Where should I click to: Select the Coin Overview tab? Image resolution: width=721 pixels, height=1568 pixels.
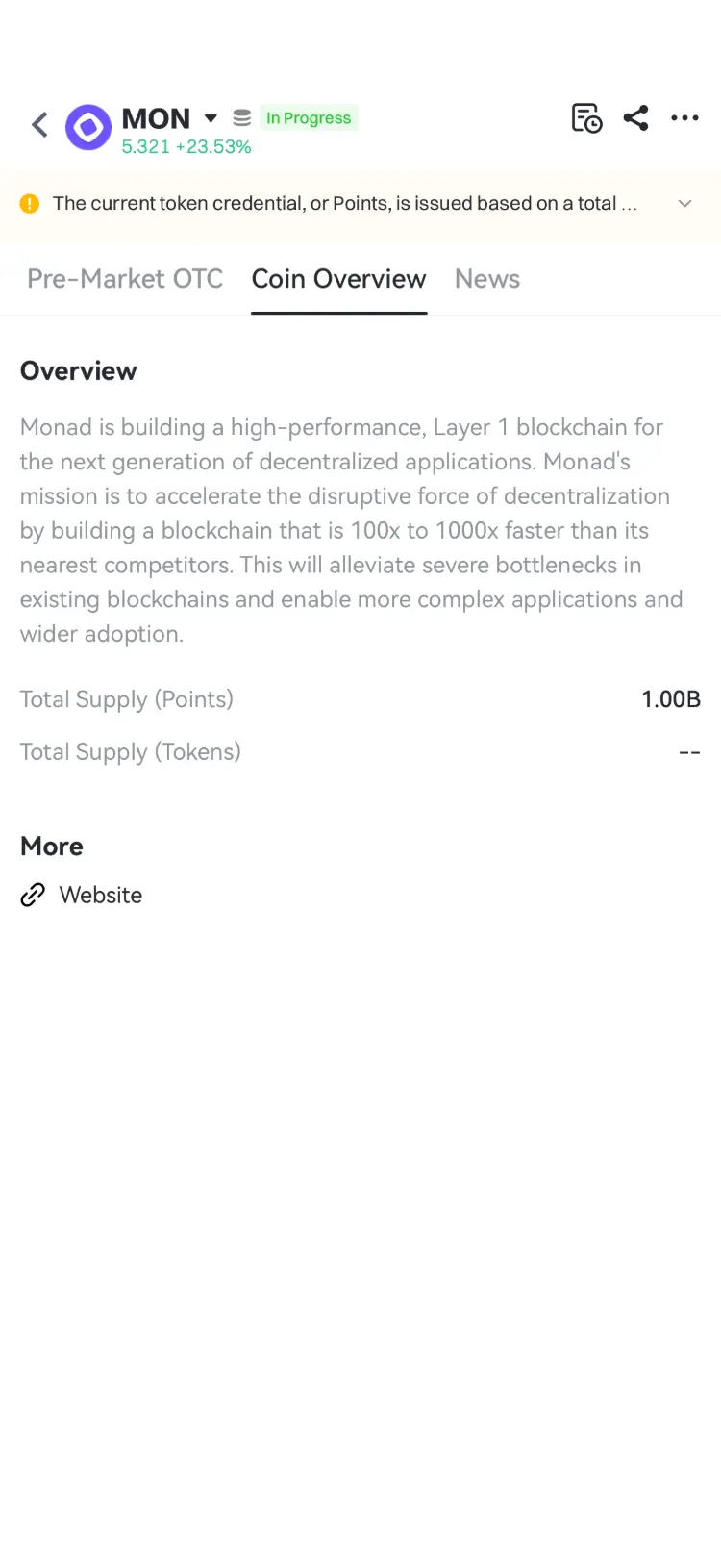(338, 279)
